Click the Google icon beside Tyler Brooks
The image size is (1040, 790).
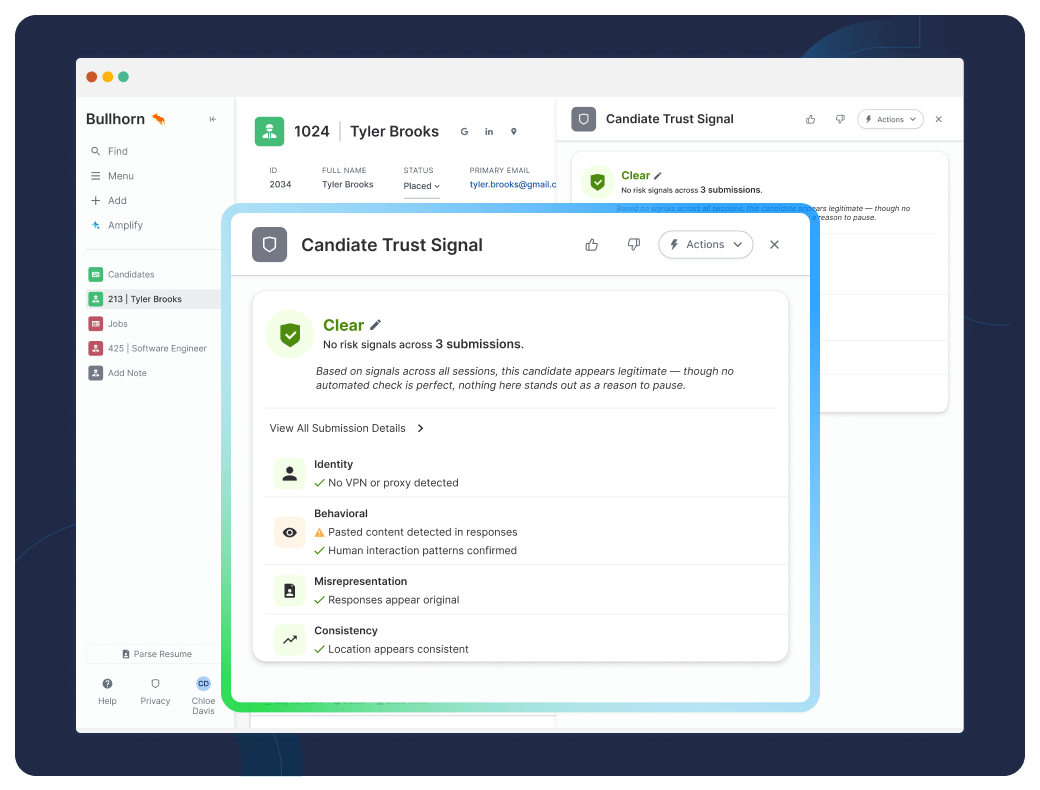point(464,131)
